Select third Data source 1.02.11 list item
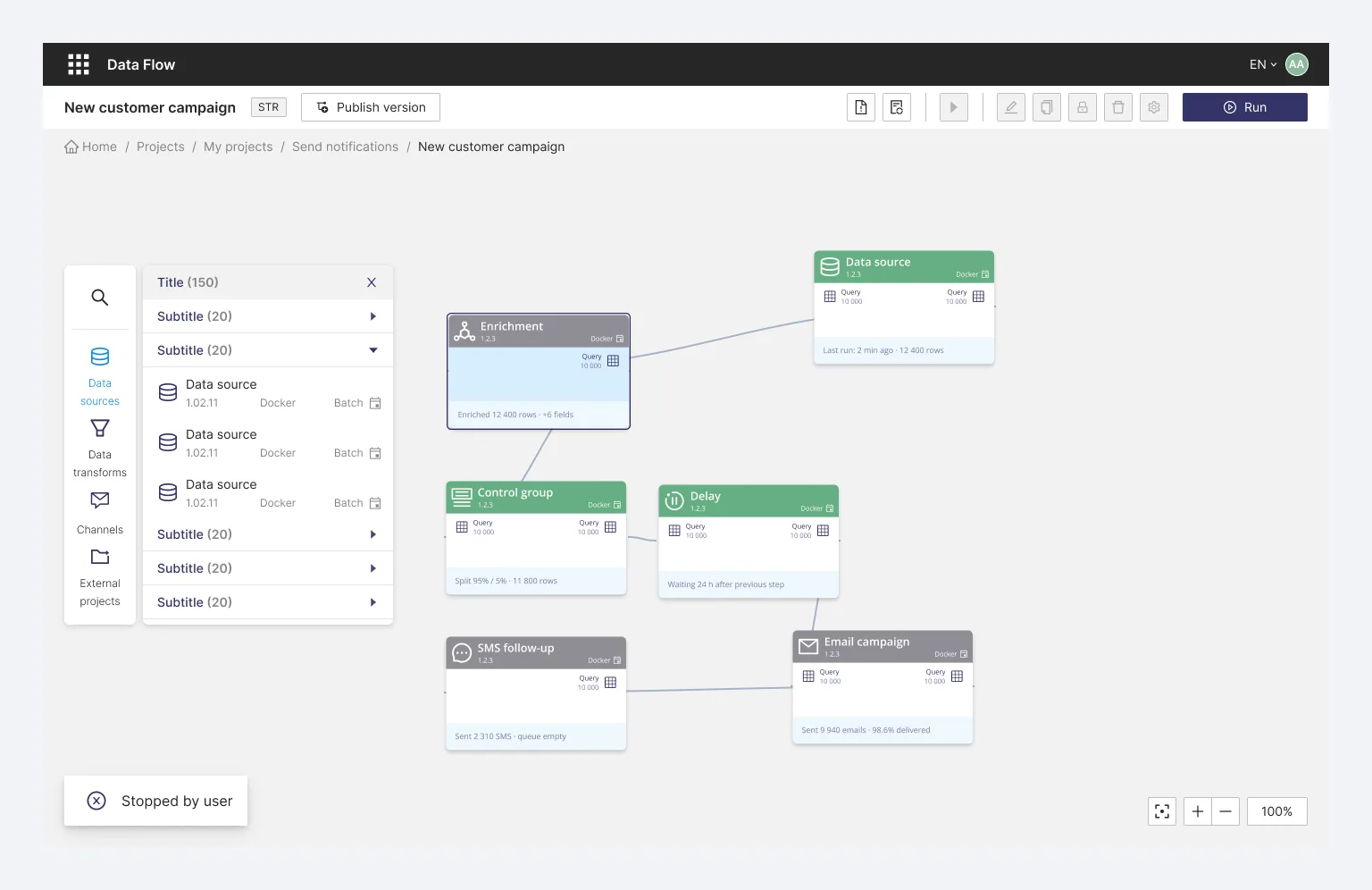Screen dimensions: 1372x890 (x=268, y=492)
